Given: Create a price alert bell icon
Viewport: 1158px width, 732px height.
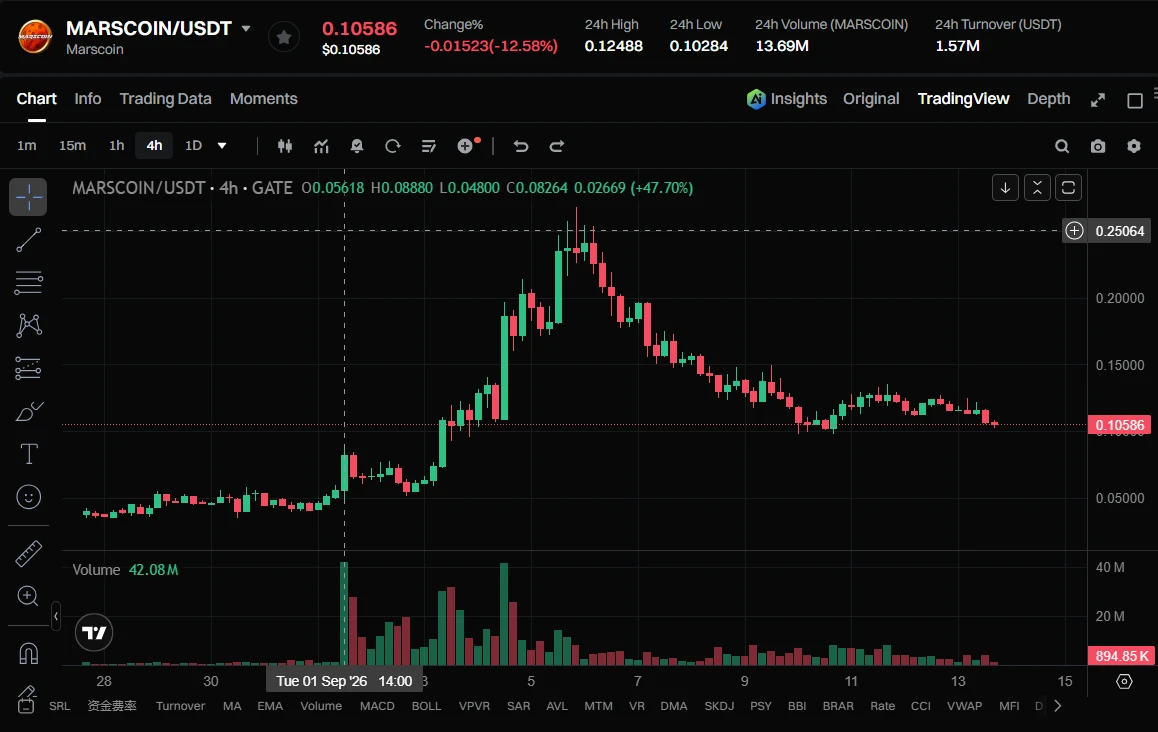Looking at the screenshot, I should 357,146.
